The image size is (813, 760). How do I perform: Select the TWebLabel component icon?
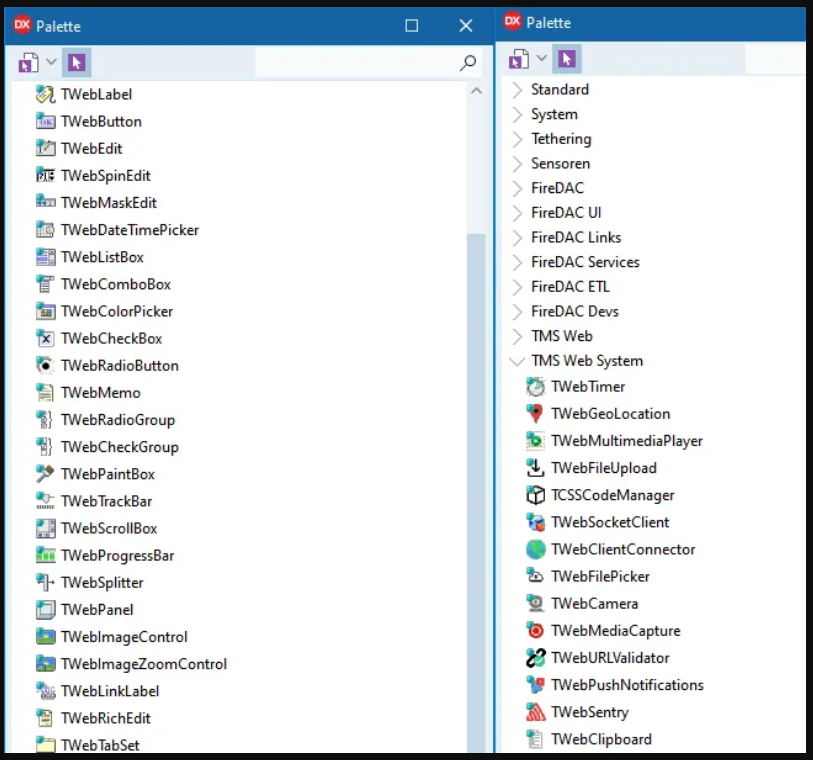45,94
